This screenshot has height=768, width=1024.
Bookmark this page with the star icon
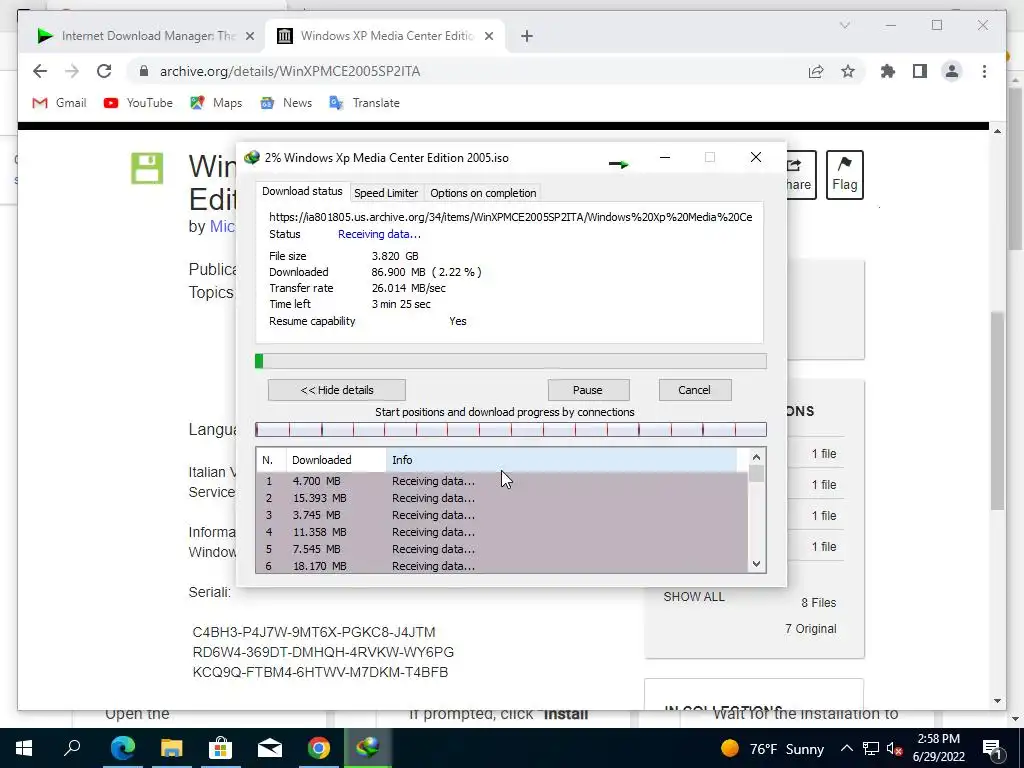click(x=848, y=71)
